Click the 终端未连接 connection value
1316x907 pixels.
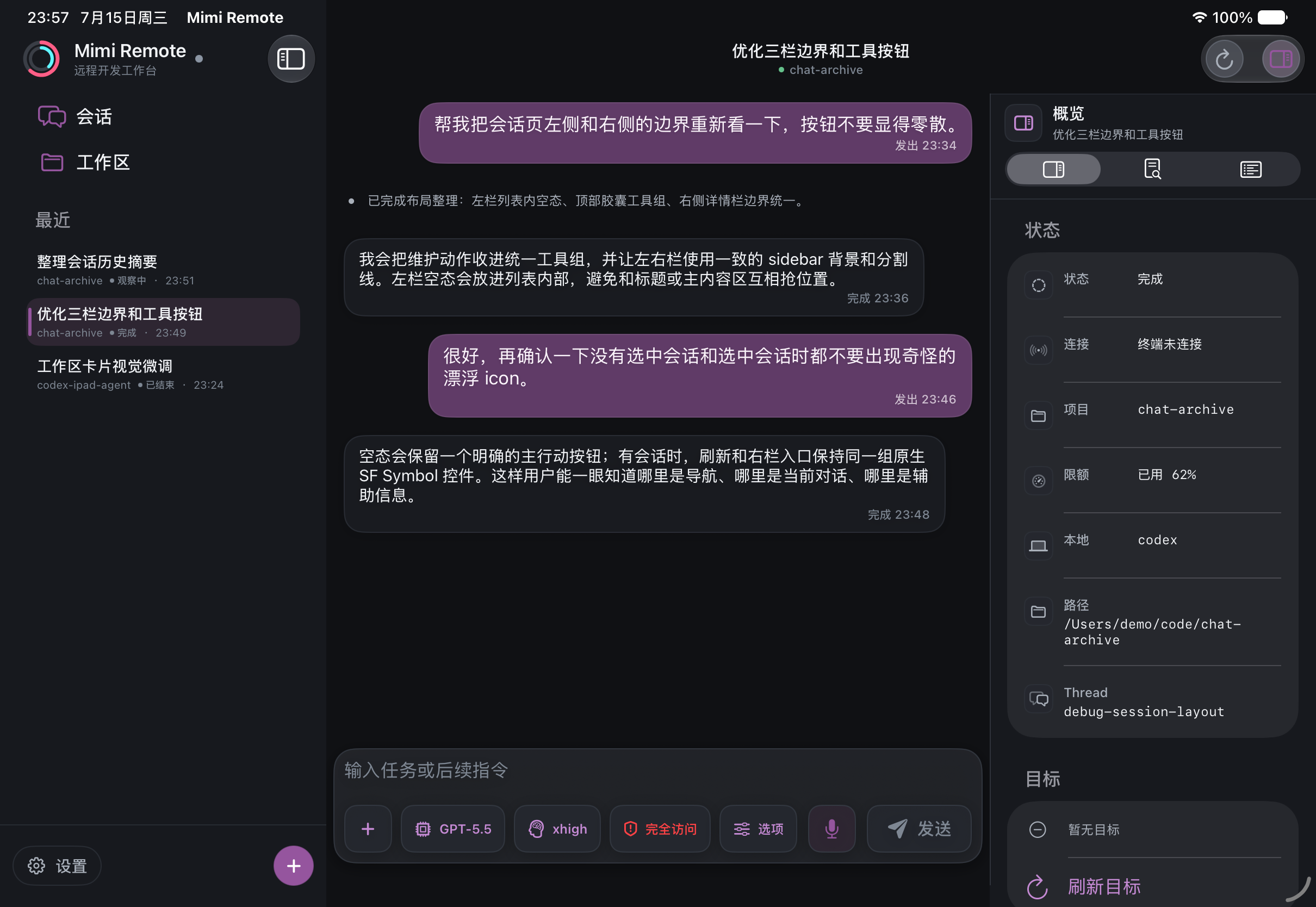[1169, 344]
